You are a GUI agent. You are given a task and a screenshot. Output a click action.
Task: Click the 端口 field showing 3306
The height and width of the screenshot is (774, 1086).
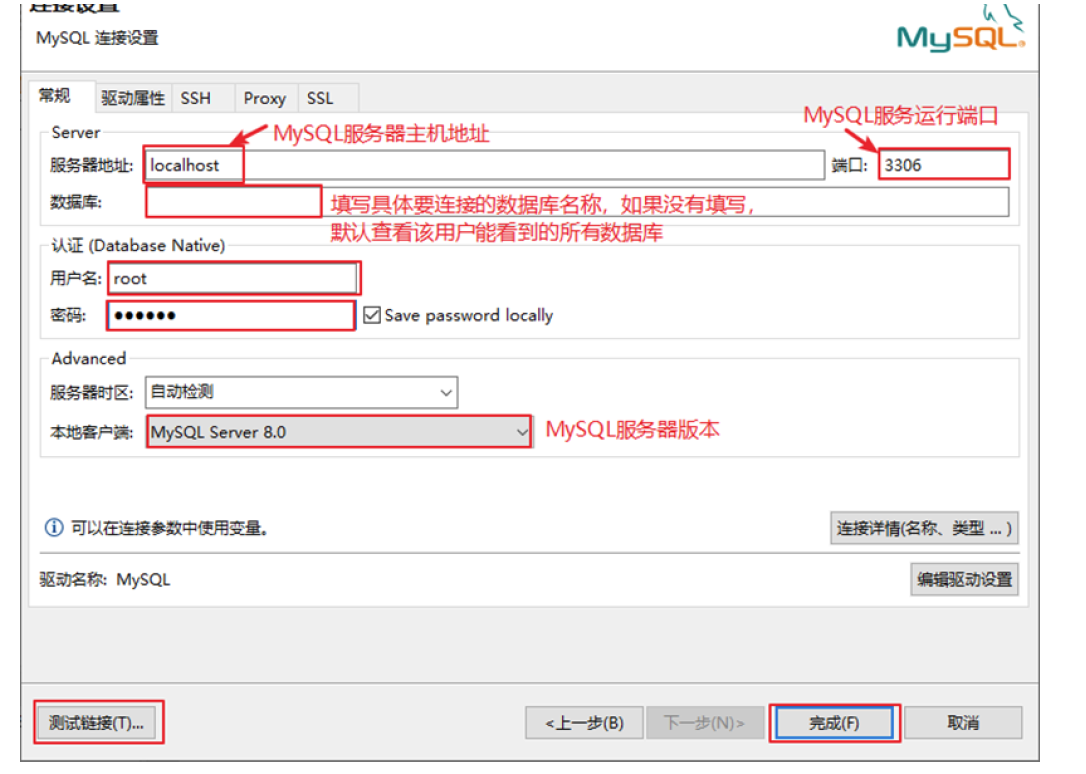(943, 165)
